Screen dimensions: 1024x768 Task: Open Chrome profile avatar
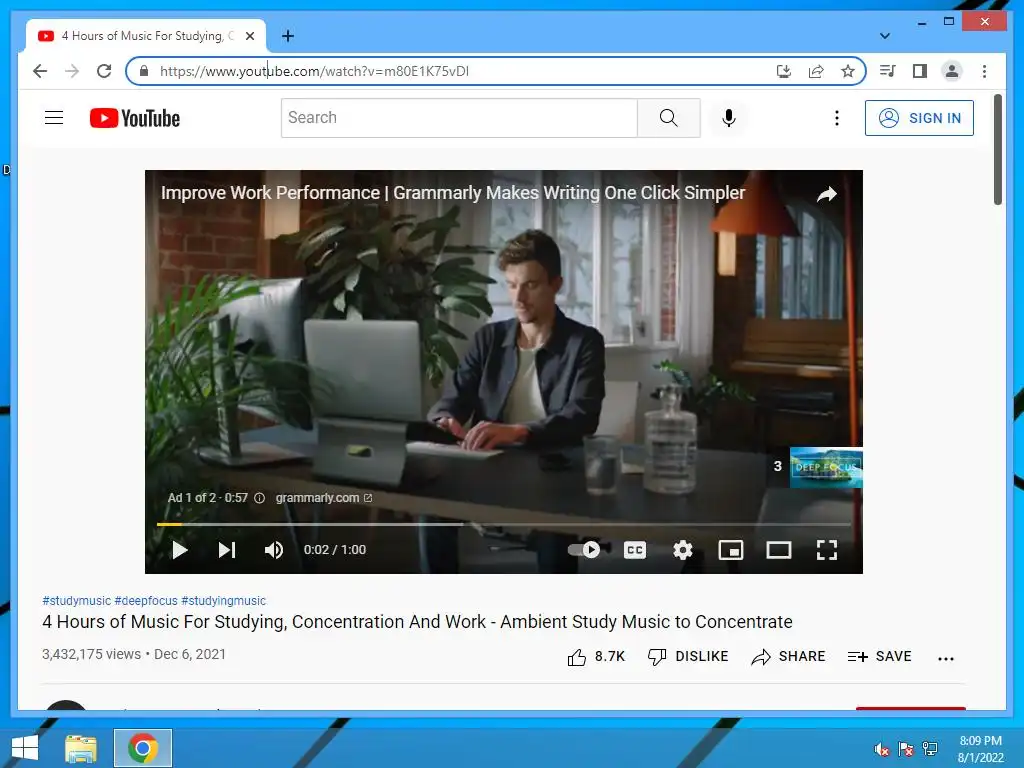coord(952,71)
